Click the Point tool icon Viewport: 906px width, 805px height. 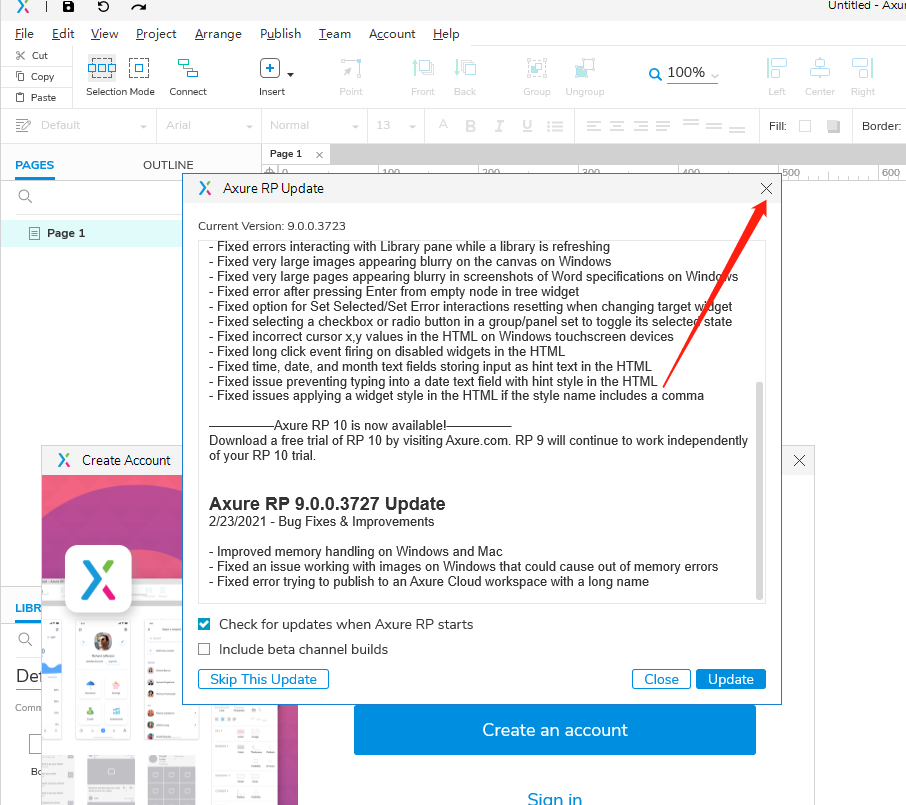pyautogui.click(x=350, y=70)
